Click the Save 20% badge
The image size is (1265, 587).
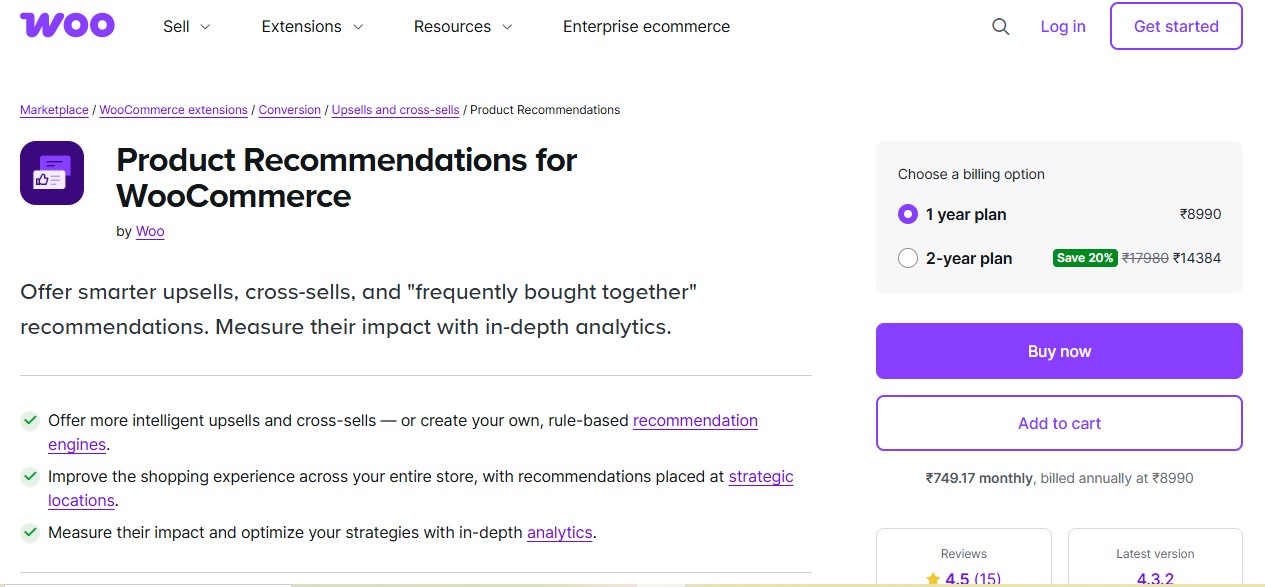1084,257
